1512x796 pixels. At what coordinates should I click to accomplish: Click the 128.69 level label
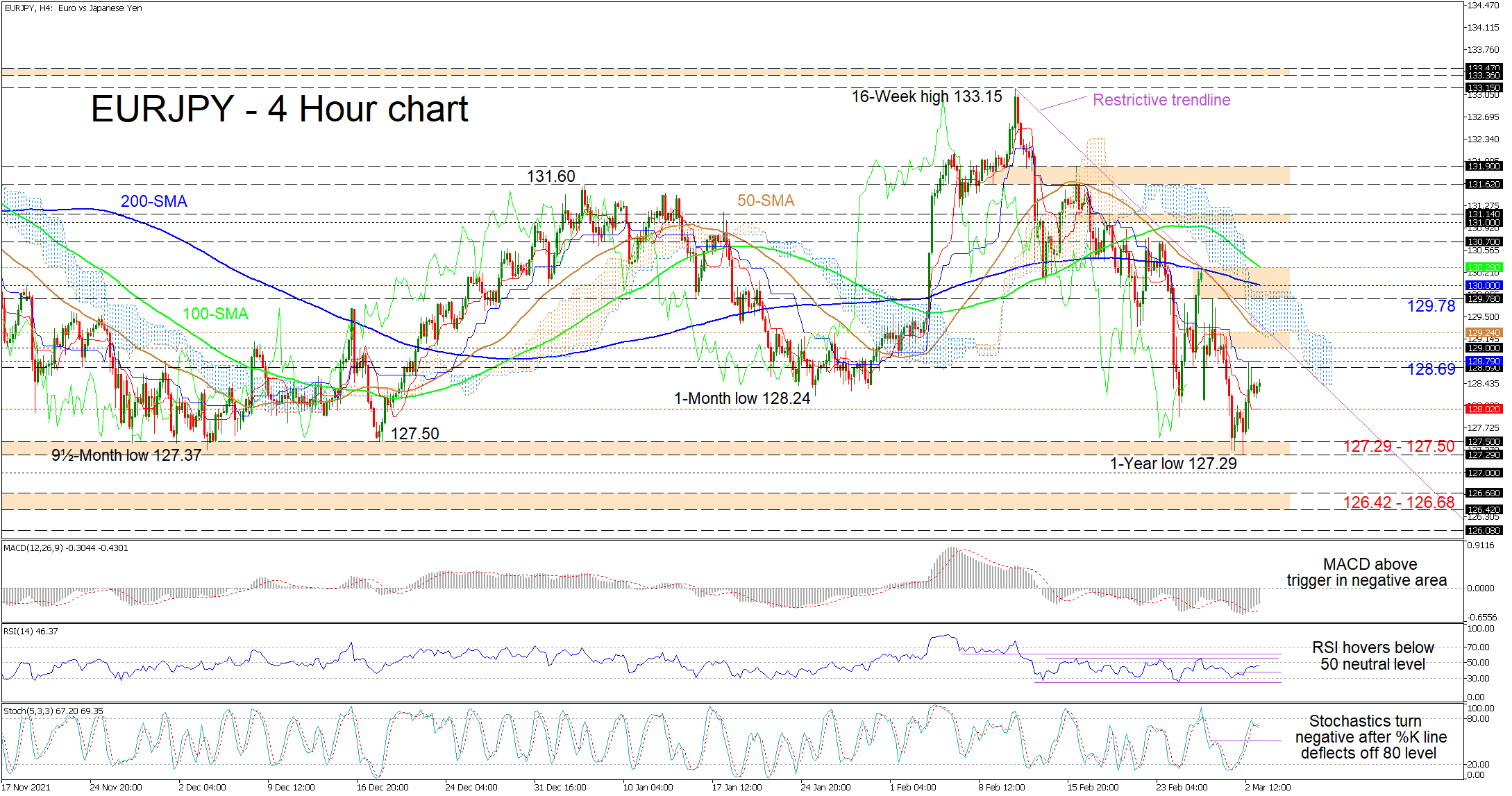(1430, 369)
